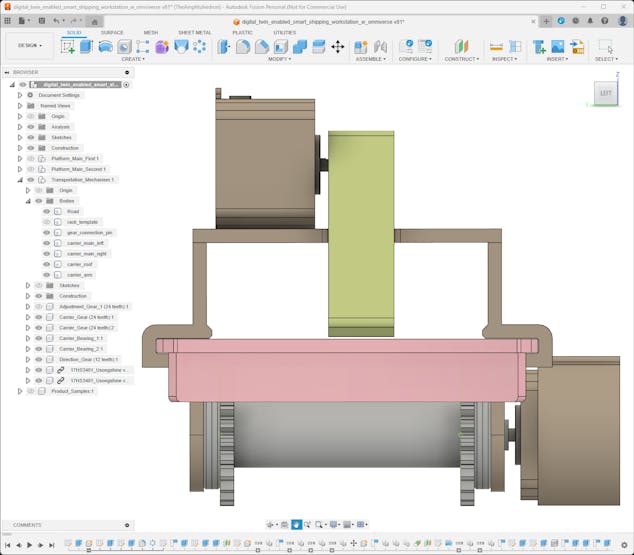Click the LEFT face of ViewCube

(605, 94)
